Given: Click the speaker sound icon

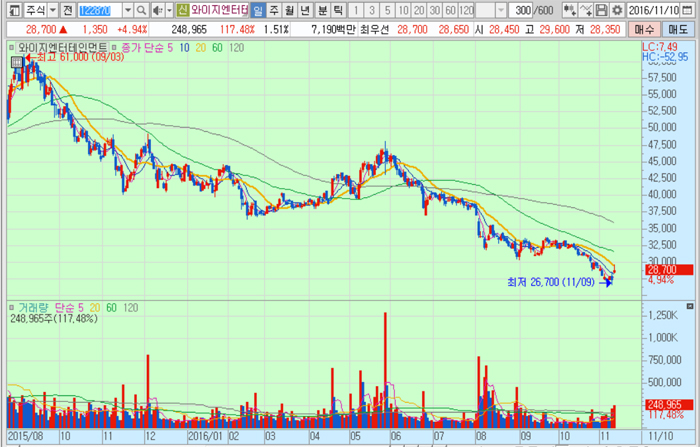Looking at the screenshot, I should [155, 10].
